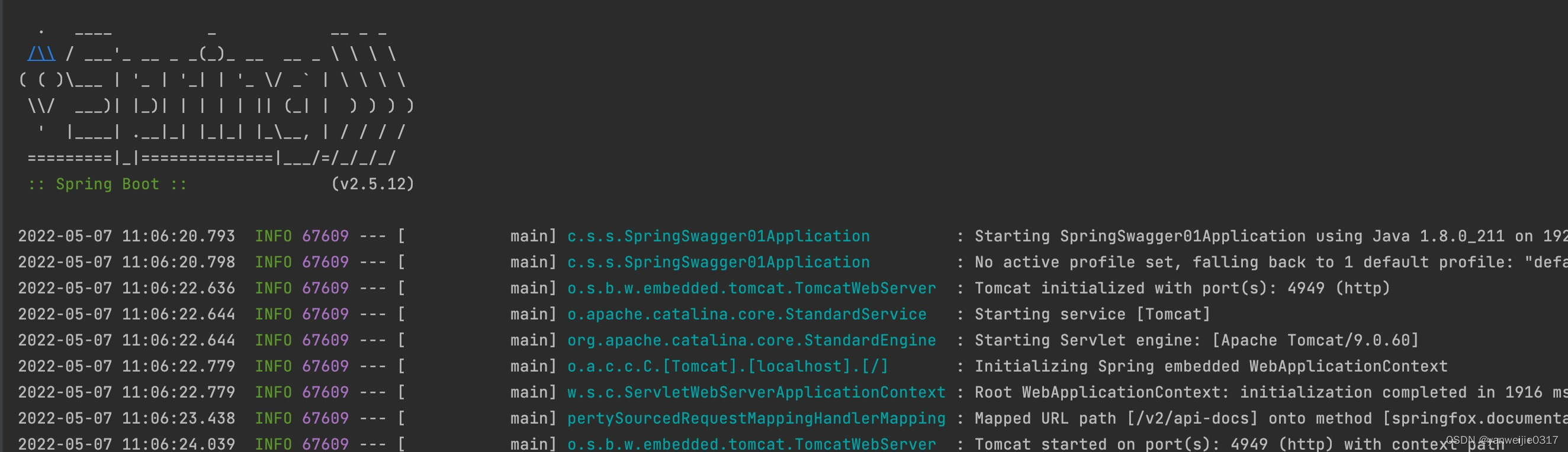Image resolution: width=1568 pixels, height=452 pixels.
Task: Click 'main]' thread label in 'Starting service [Tomcat]' row
Action: tap(533, 314)
